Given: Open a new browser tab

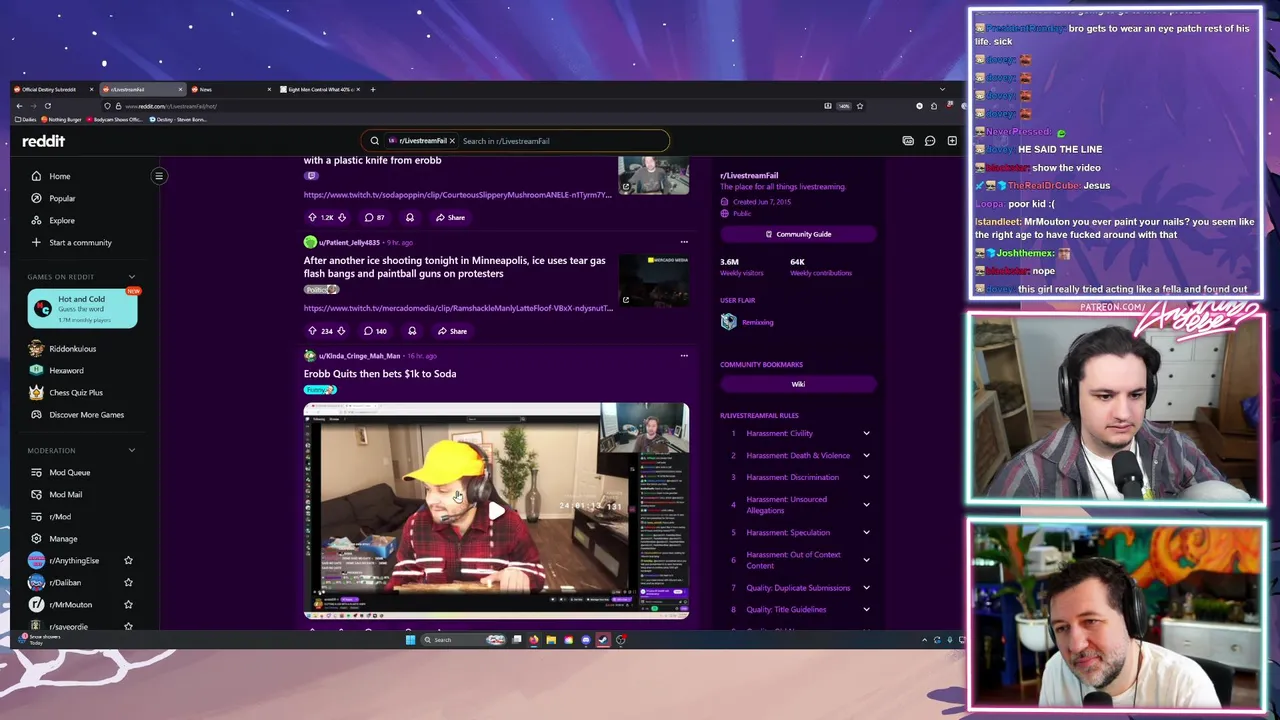Looking at the screenshot, I should [x=373, y=90].
